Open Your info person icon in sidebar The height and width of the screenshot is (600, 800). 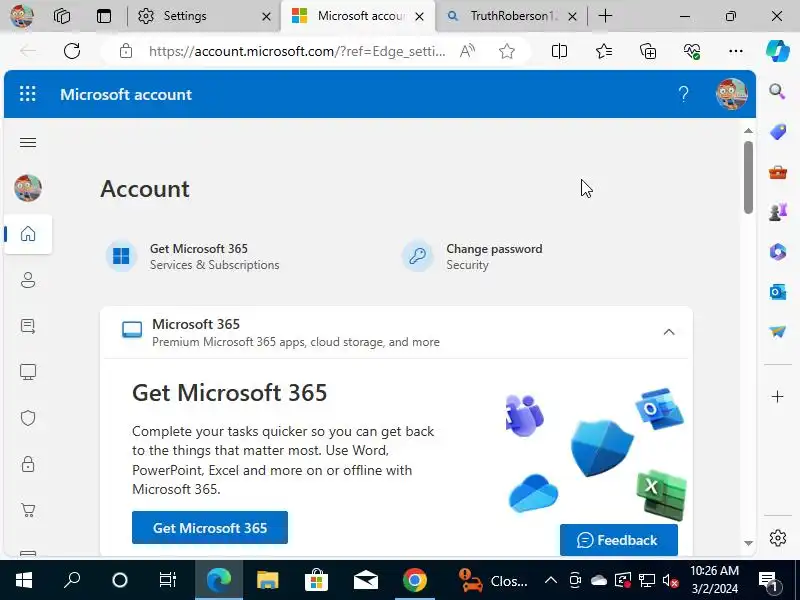coord(28,280)
